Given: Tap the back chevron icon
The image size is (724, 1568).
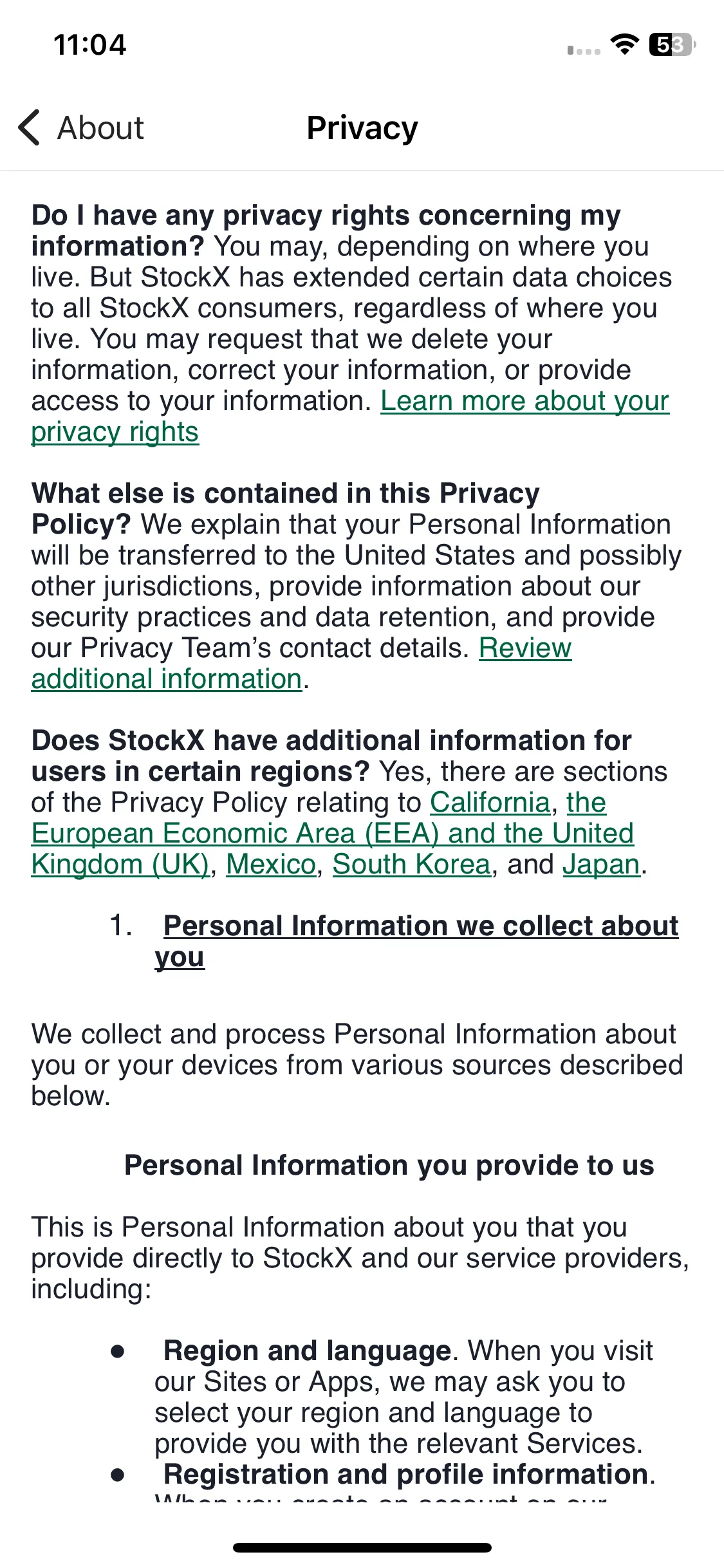Looking at the screenshot, I should tap(30, 127).
